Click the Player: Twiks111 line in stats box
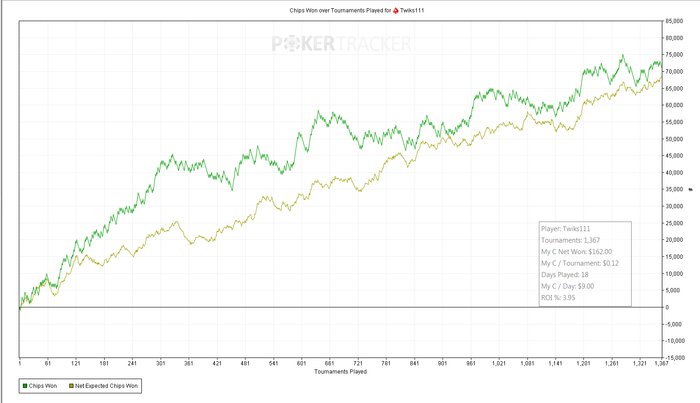 click(566, 229)
